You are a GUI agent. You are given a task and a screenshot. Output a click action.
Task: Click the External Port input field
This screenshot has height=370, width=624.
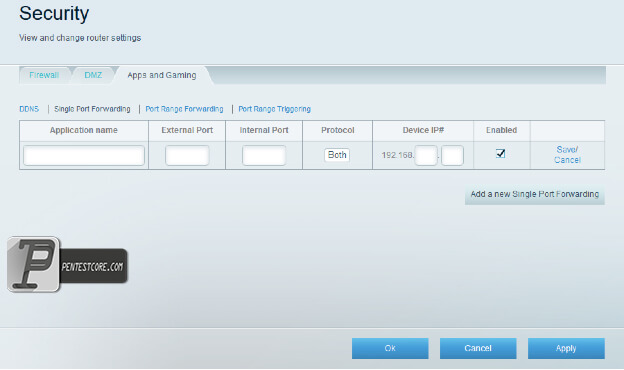point(187,155)
